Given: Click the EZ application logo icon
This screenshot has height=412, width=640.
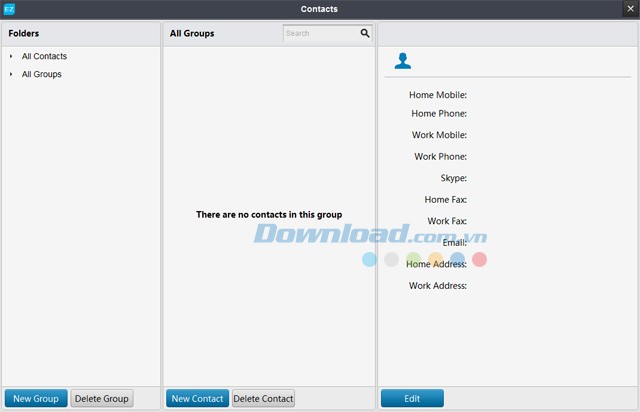Looking at the screenshot, I should pos(9,9).
